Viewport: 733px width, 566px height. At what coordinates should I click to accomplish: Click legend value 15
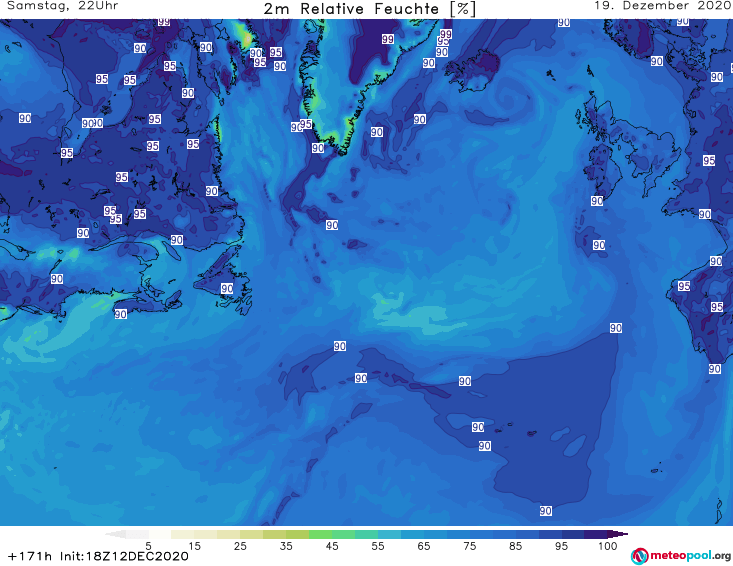(194, 546)
